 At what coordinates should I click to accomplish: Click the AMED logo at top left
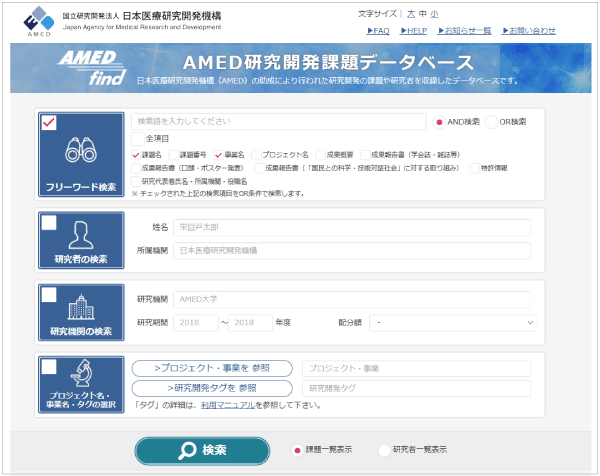tap(36, 22)
